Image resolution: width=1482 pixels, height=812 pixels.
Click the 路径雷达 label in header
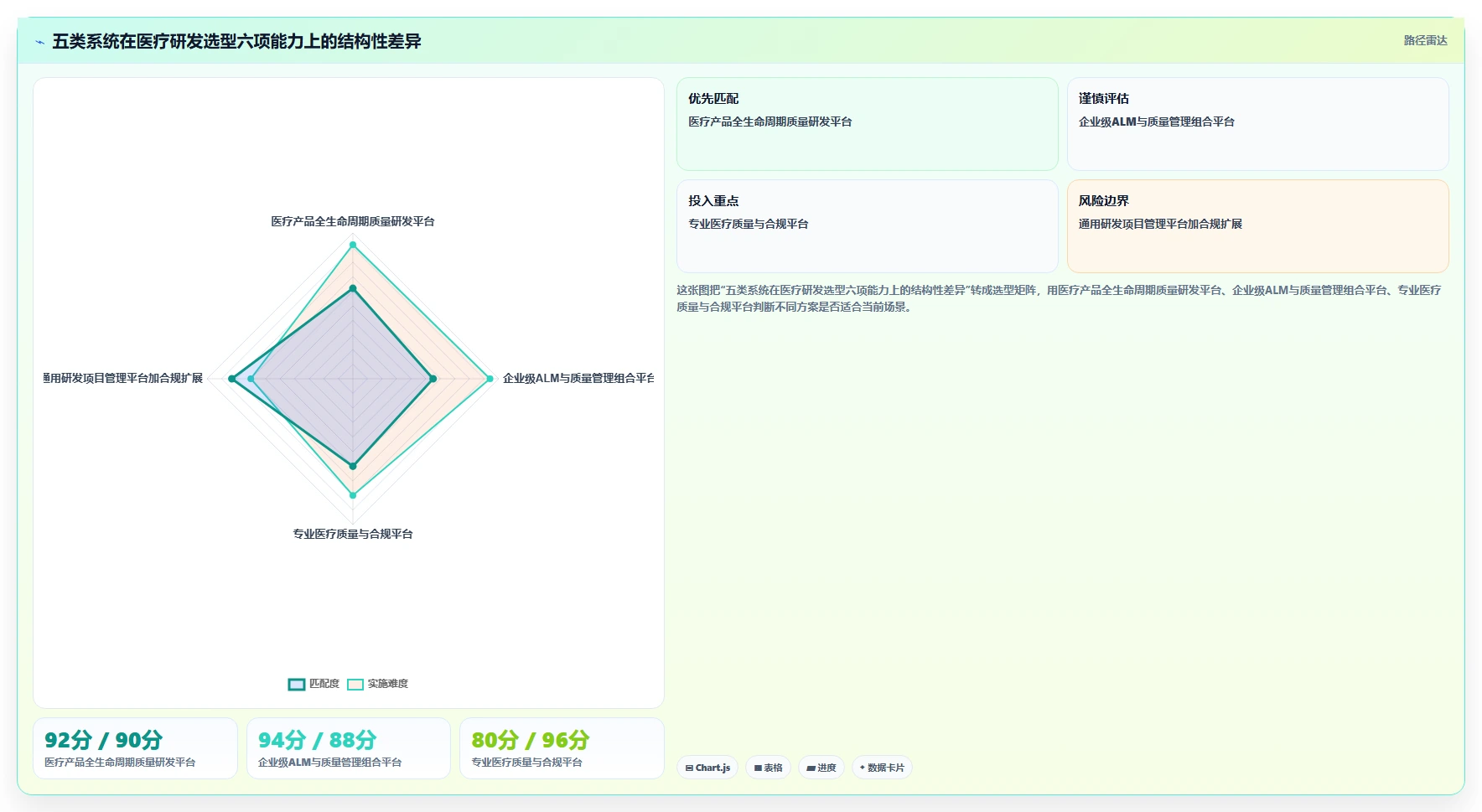click(x=1425, y=40)
